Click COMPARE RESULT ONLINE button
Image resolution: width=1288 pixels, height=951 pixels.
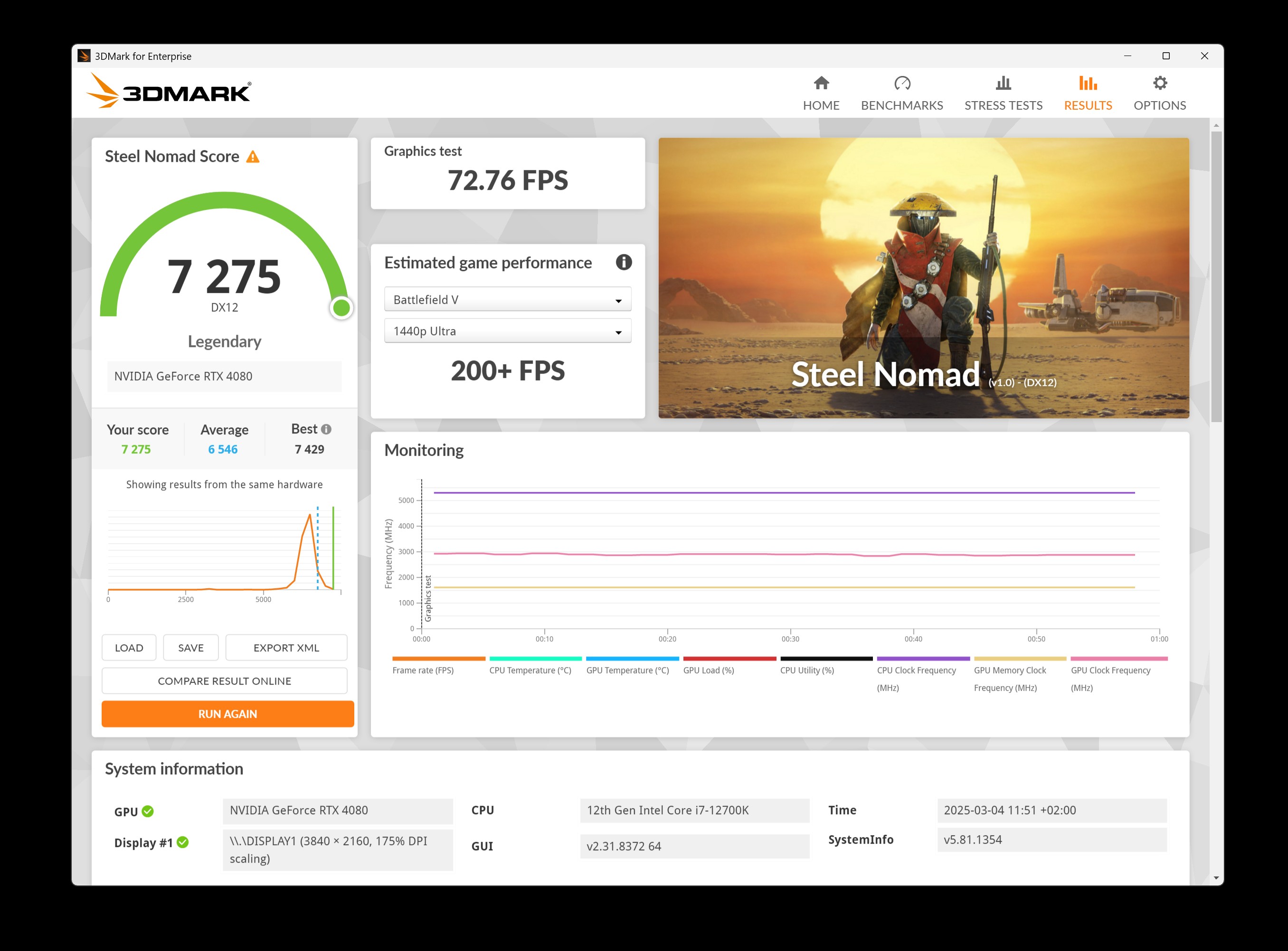(225, 681)
